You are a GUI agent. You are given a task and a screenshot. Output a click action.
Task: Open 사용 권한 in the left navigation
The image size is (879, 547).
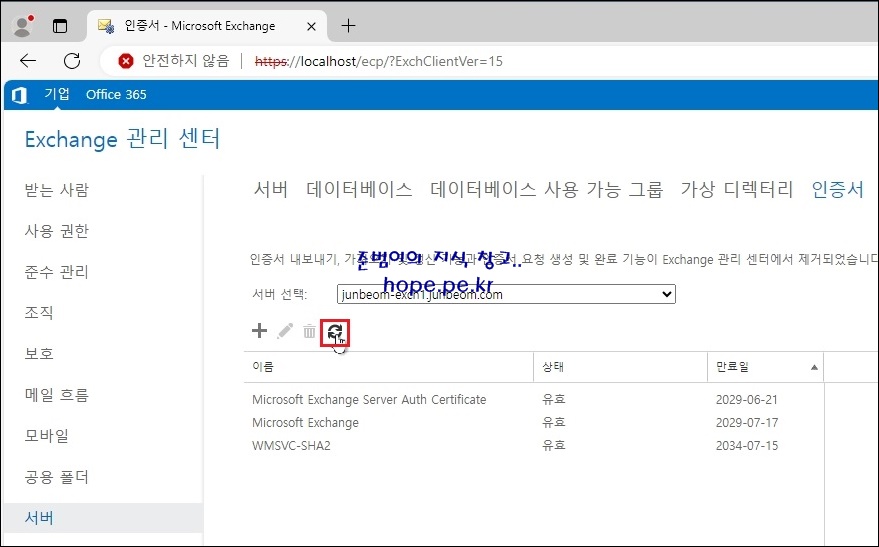tap(57, 231)
